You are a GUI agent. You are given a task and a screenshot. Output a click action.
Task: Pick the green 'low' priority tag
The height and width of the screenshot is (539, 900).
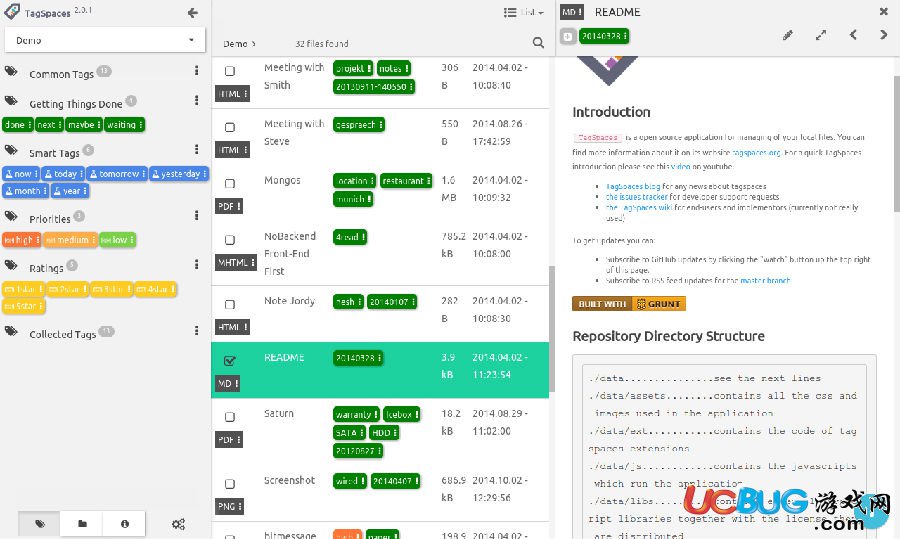(x=117, y=239)
